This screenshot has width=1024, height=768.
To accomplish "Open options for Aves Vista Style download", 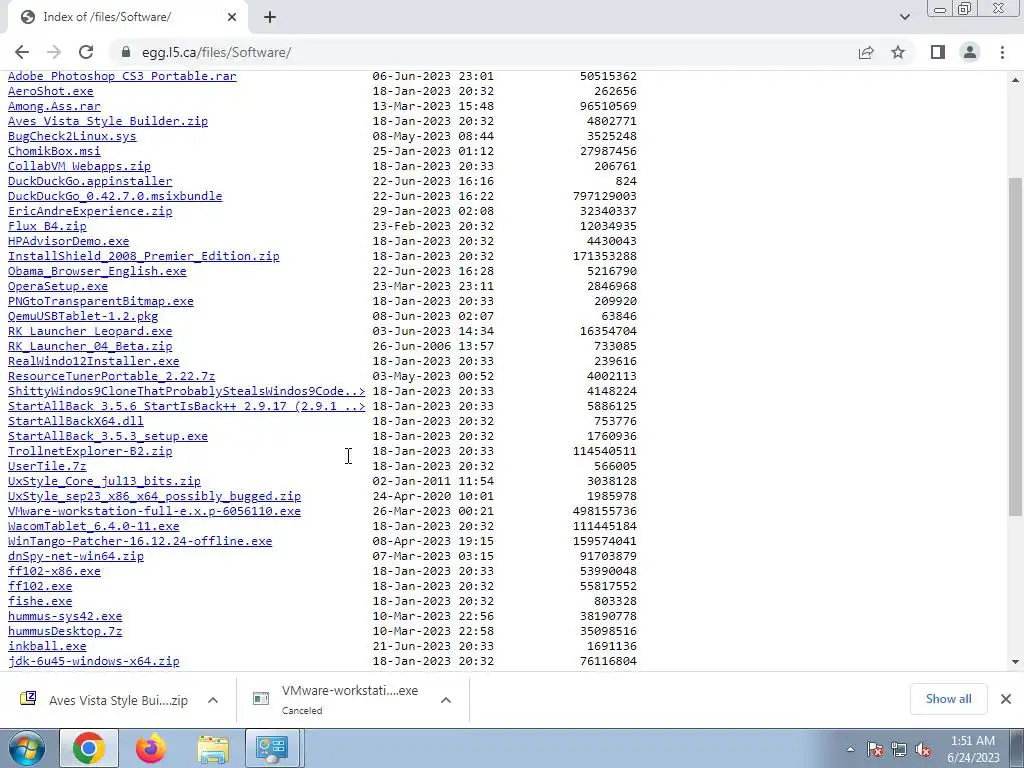I will click(x=213, y=700).
